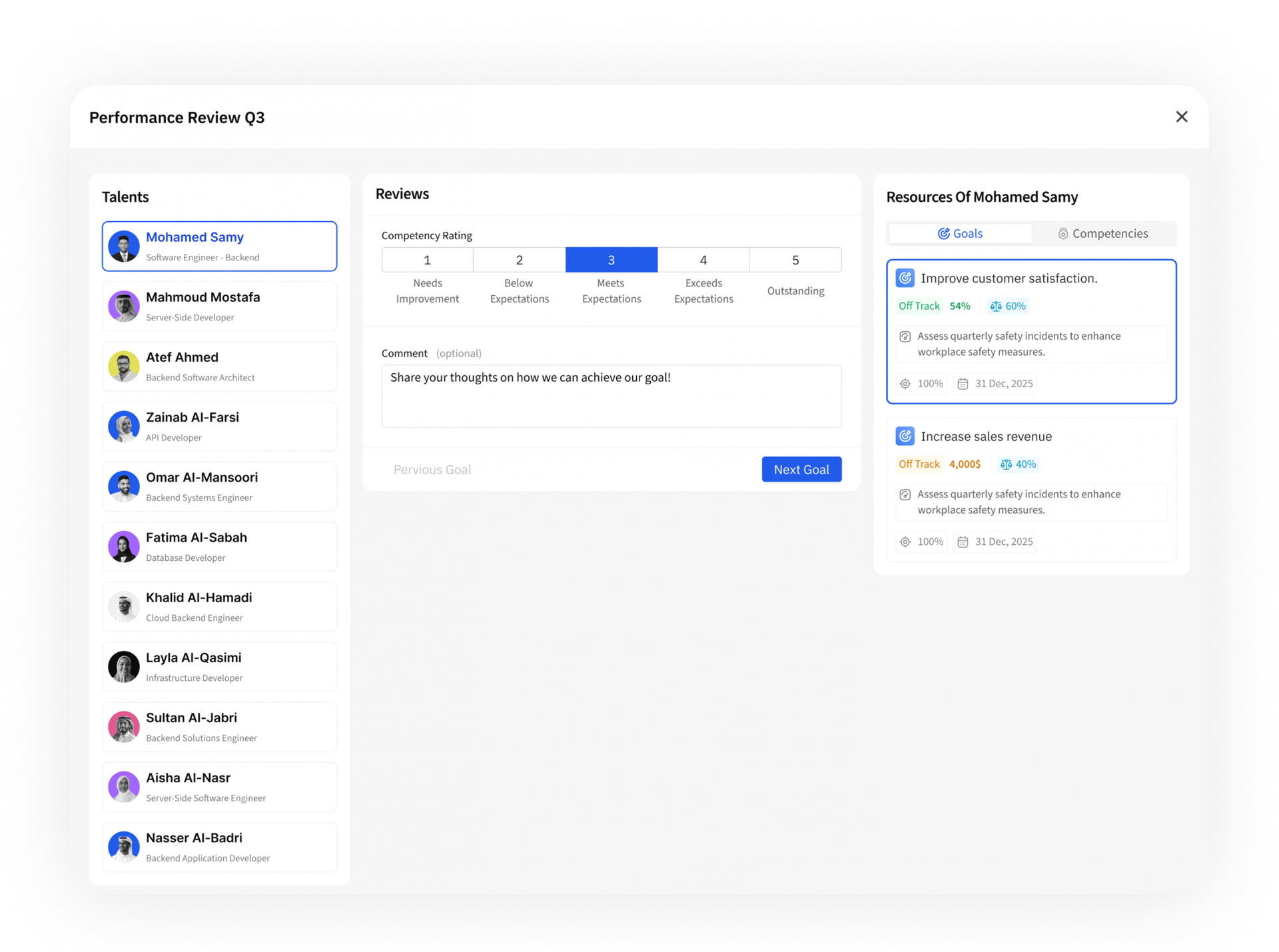This screenshot has height=952, width=1279.
Task: Select Mohamed Samy in Talents list
Action: [x=219, y=246]
